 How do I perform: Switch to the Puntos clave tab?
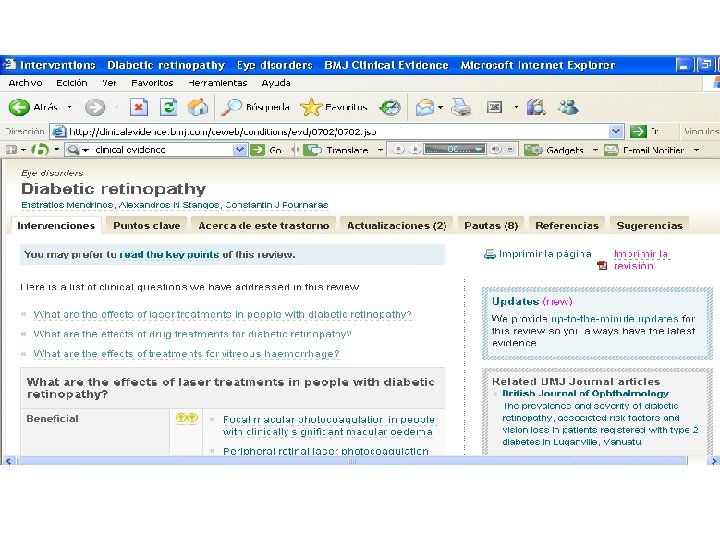pos(146,225)
